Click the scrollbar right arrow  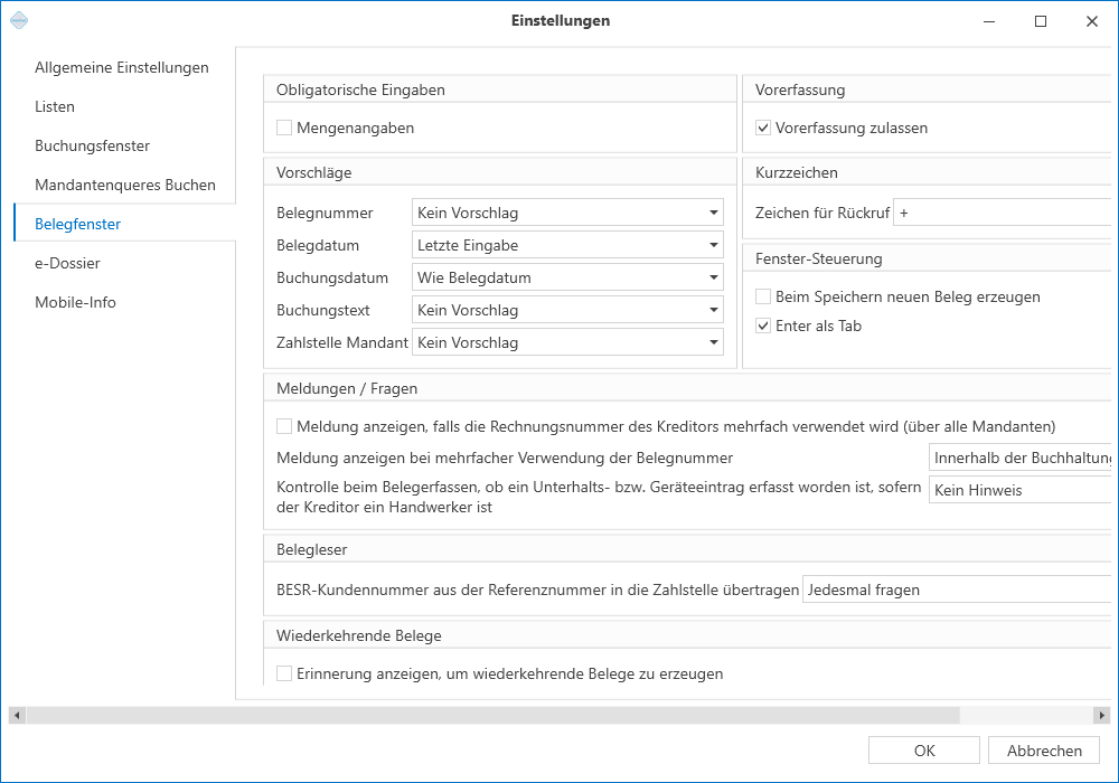[x=1102, y=714]
